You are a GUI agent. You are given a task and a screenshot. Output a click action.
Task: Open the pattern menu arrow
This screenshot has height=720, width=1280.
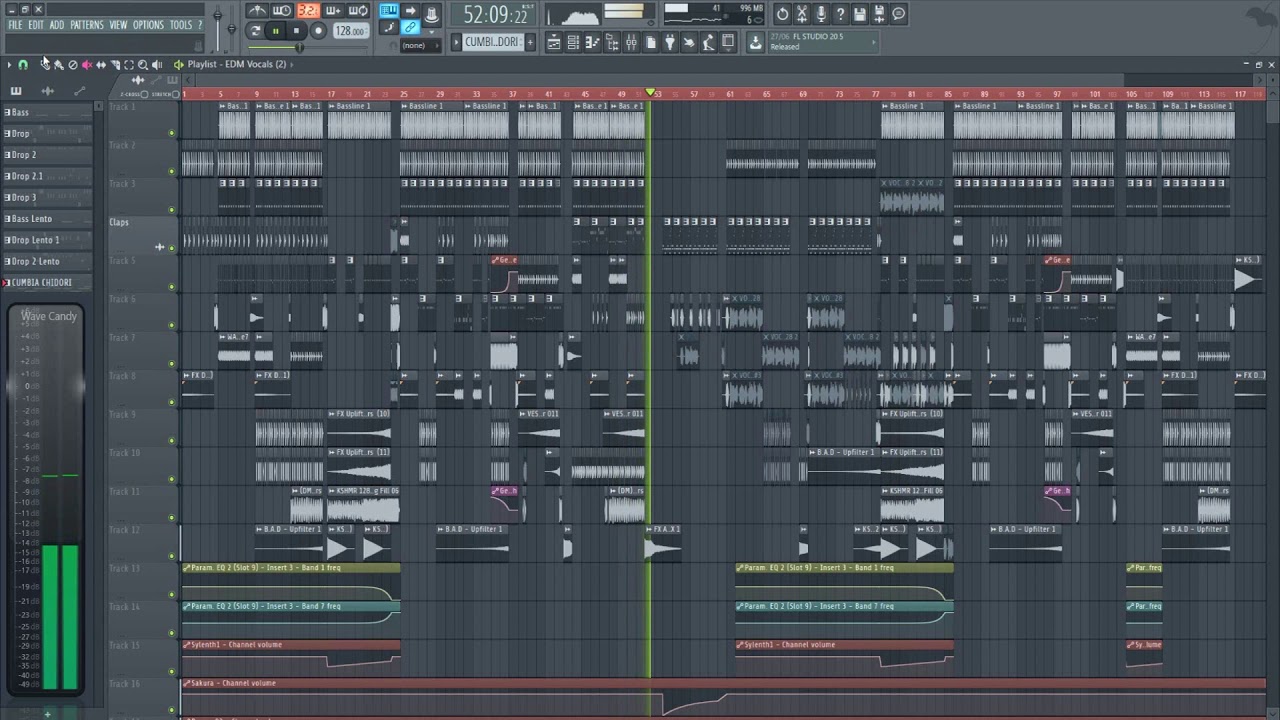(x=456, y=42)
